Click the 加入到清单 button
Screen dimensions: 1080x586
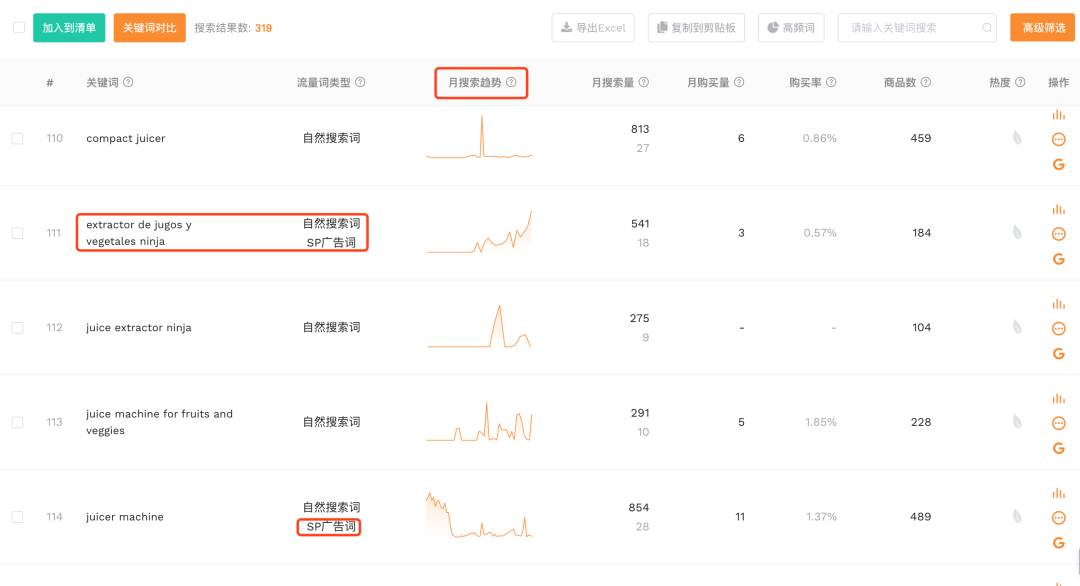[x=68, y=27]
